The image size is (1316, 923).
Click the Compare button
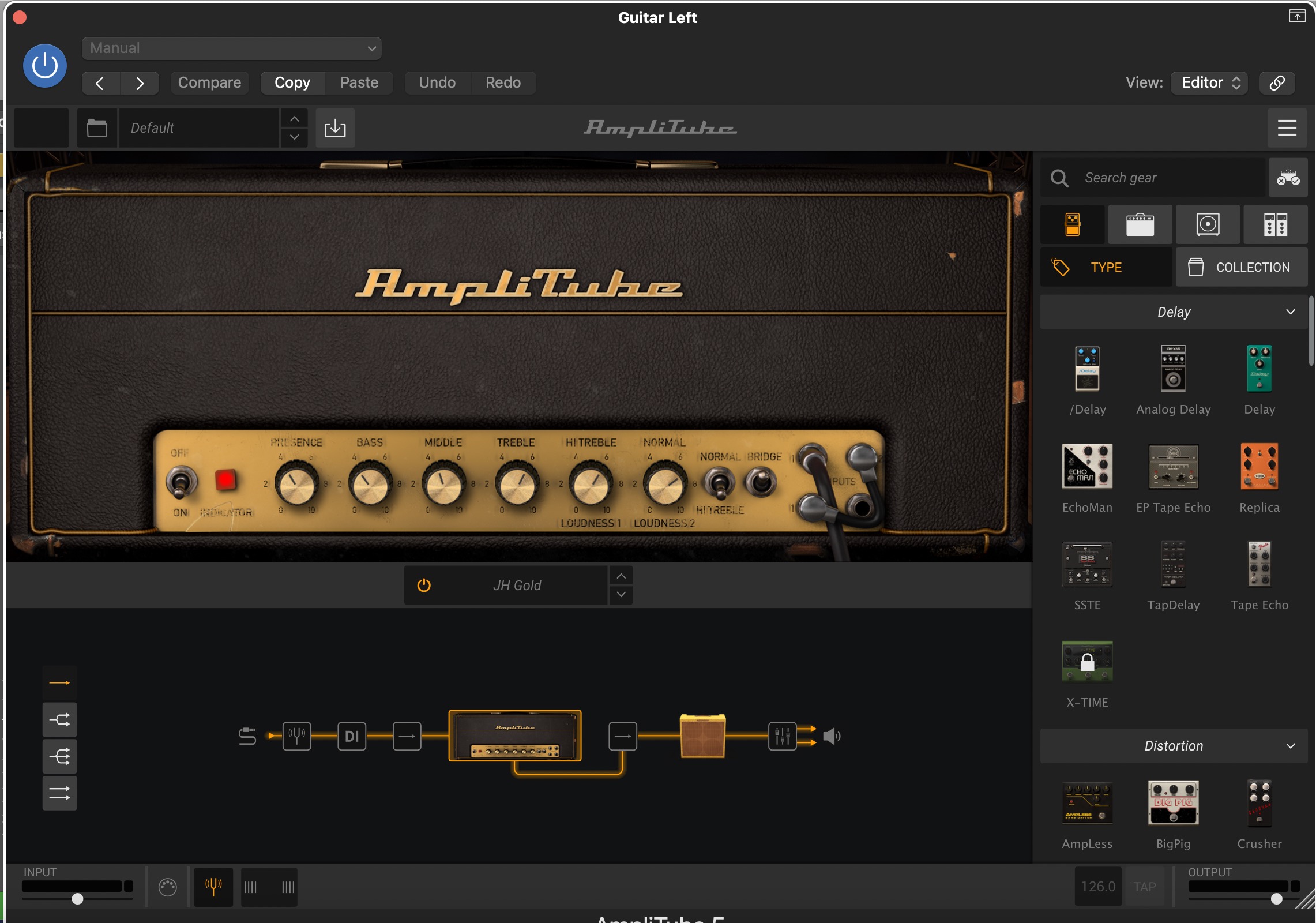(x=209, y=82)
